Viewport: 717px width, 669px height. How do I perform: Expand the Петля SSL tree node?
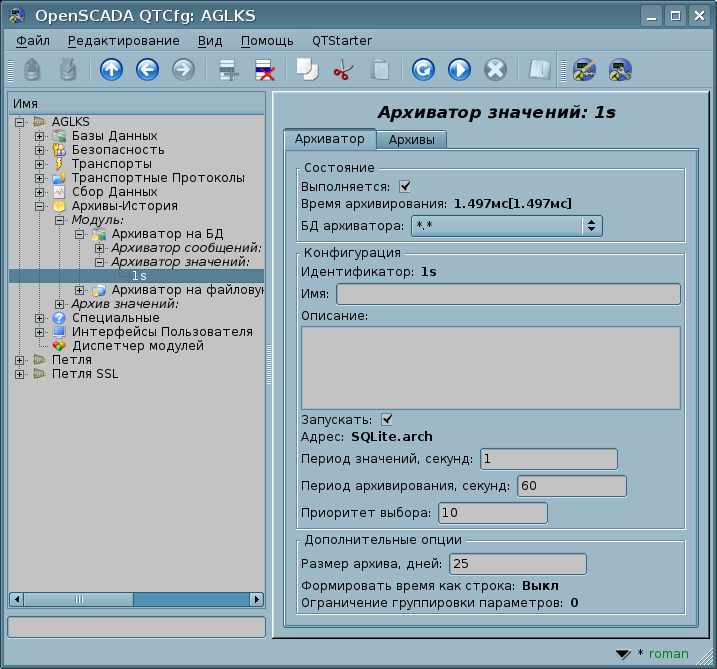coord(20,374)
